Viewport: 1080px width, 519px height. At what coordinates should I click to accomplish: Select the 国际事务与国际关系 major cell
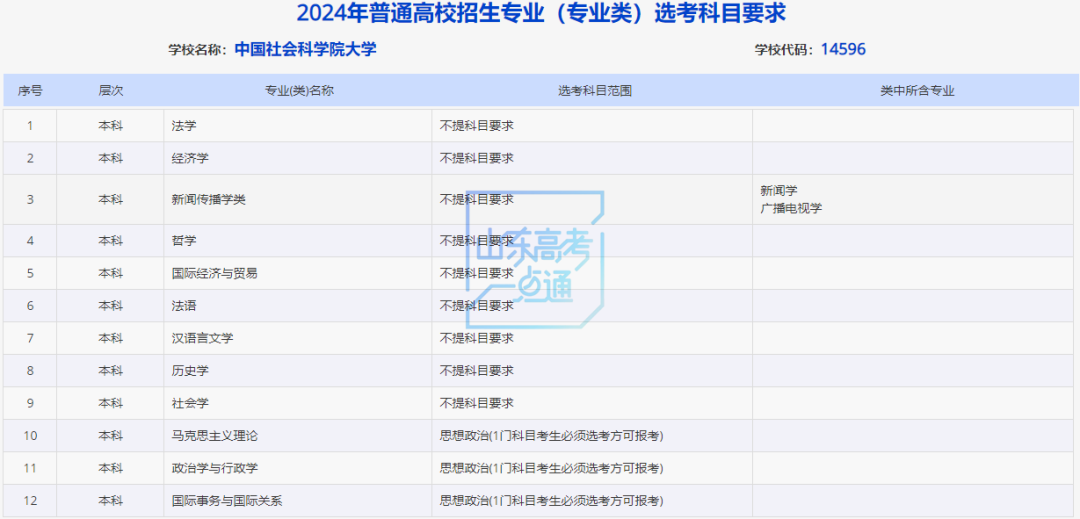(298, 501)
